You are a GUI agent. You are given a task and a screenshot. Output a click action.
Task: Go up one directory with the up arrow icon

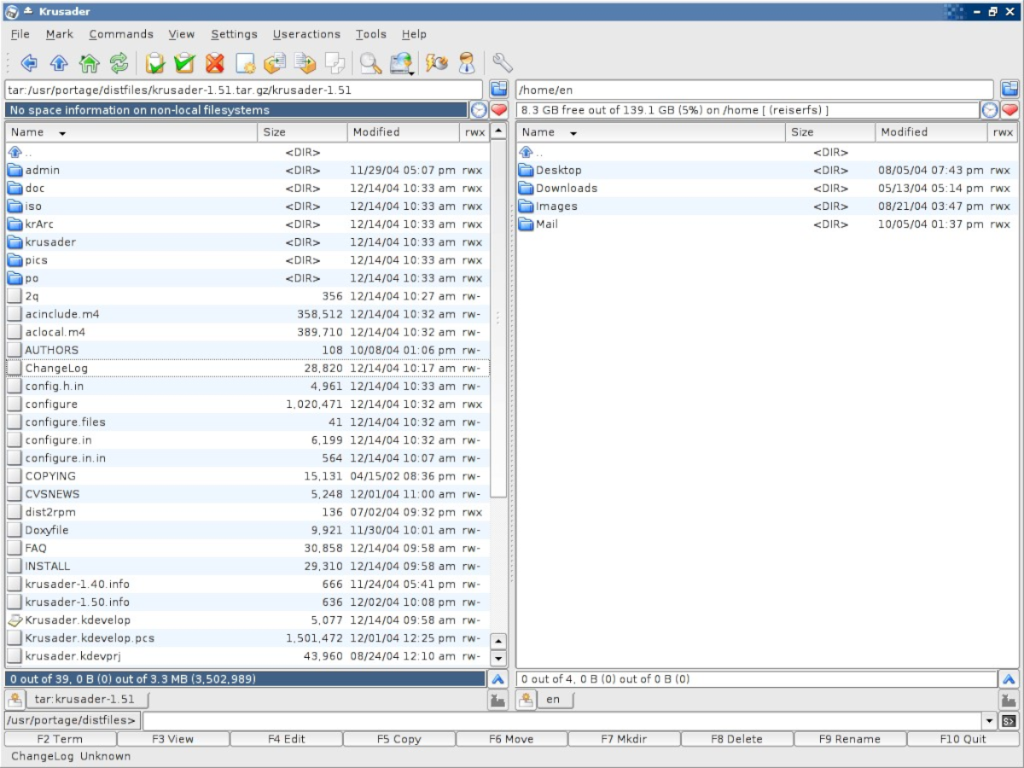[58, 64]
